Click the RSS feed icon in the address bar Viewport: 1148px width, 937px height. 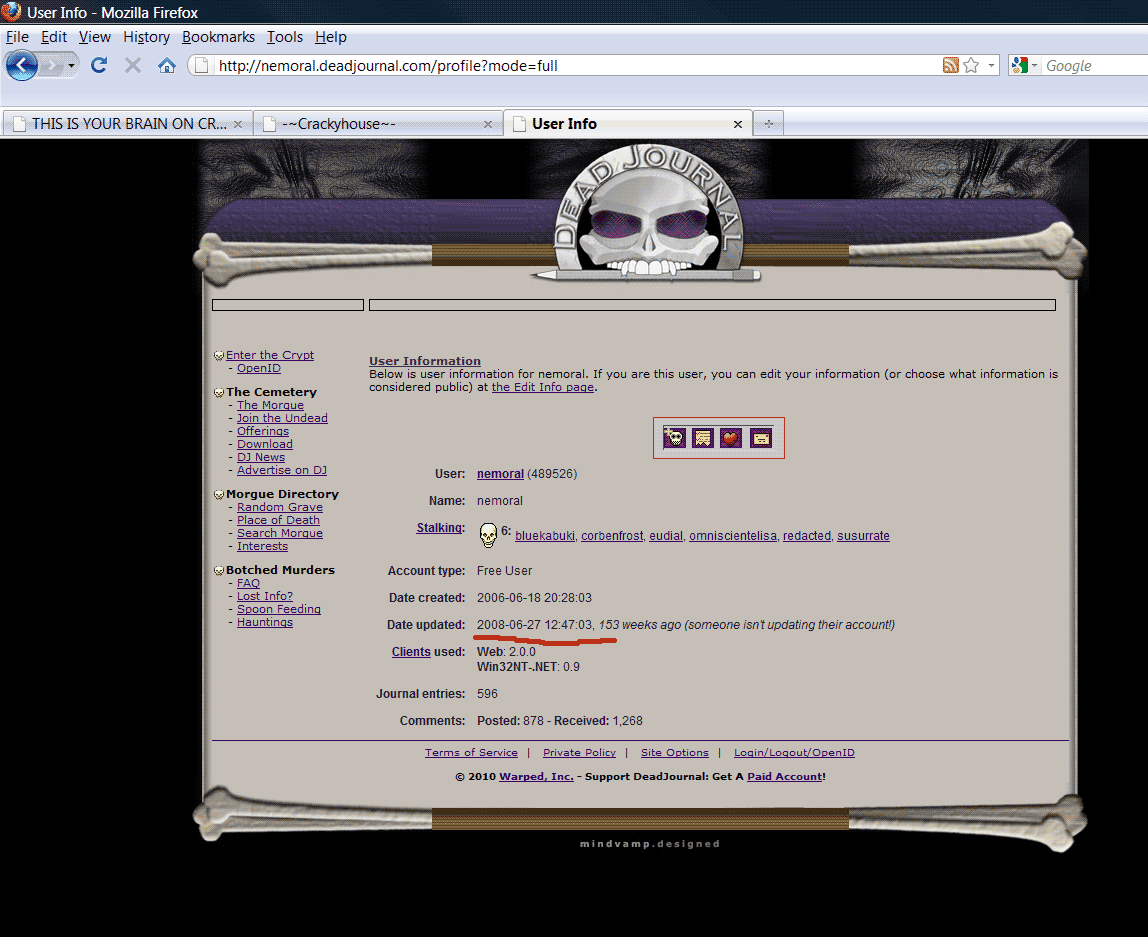click(950, 66)
